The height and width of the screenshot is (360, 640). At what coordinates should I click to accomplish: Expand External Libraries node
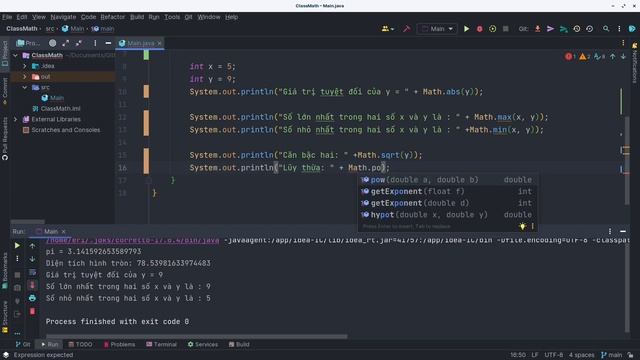pyautogui.click(x=16, y=119)
